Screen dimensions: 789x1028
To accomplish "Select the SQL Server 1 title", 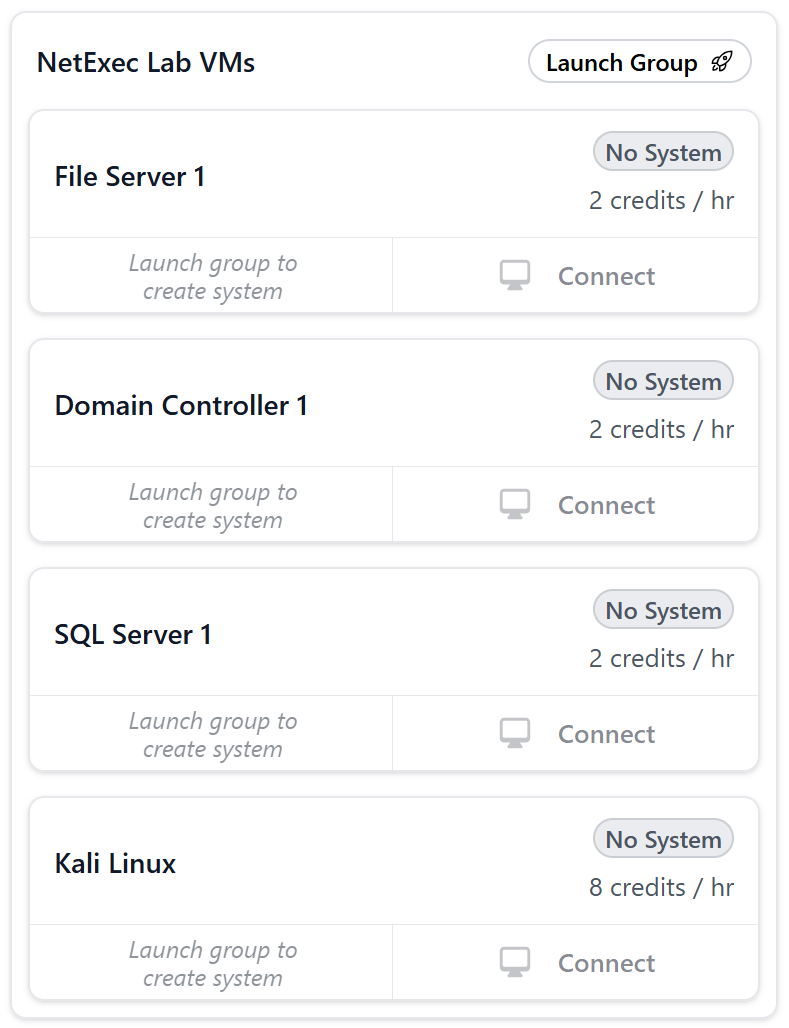I will (x=133, y=634).
